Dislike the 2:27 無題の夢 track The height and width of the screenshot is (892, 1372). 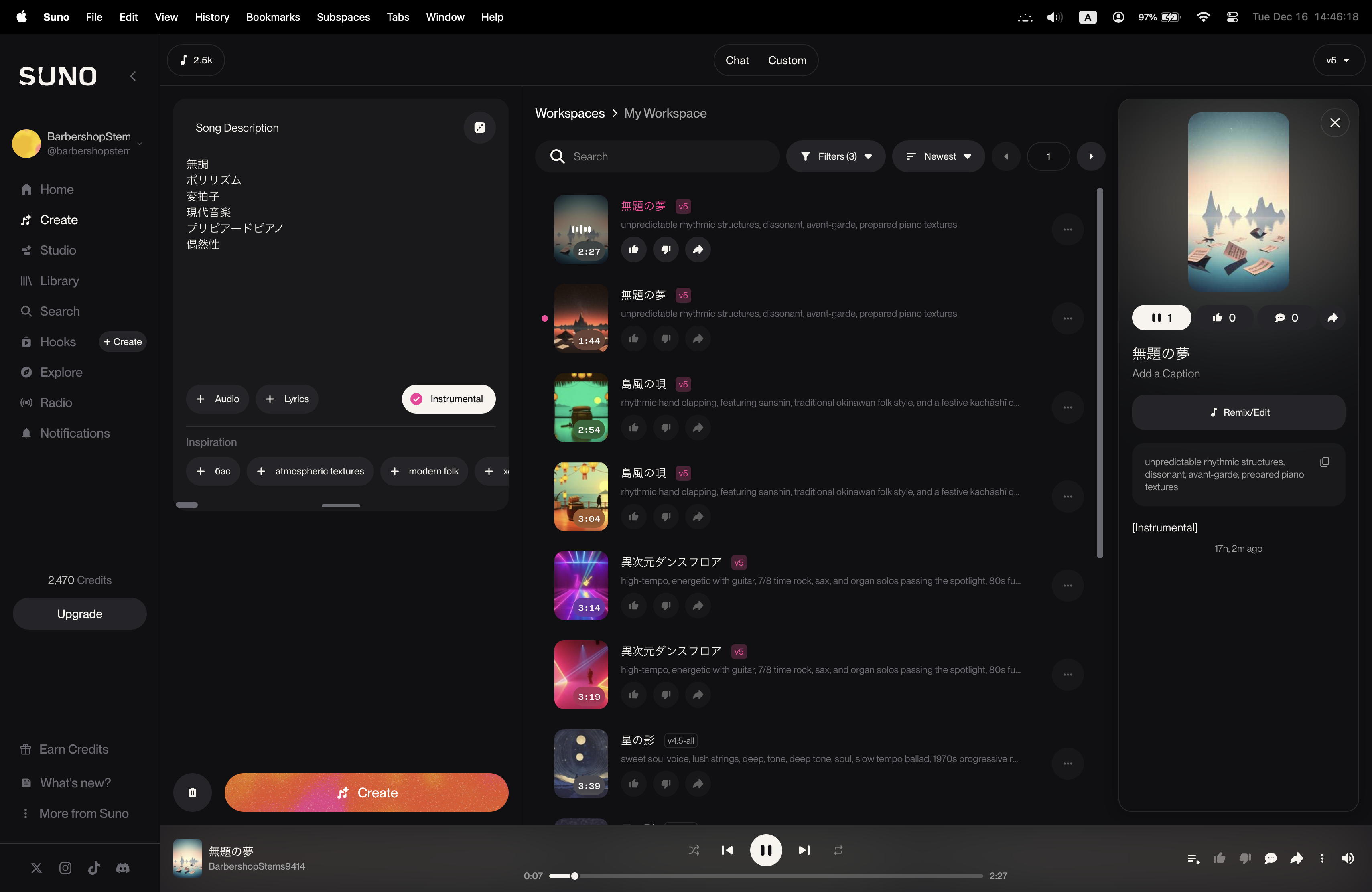click(x=665, y=249)
